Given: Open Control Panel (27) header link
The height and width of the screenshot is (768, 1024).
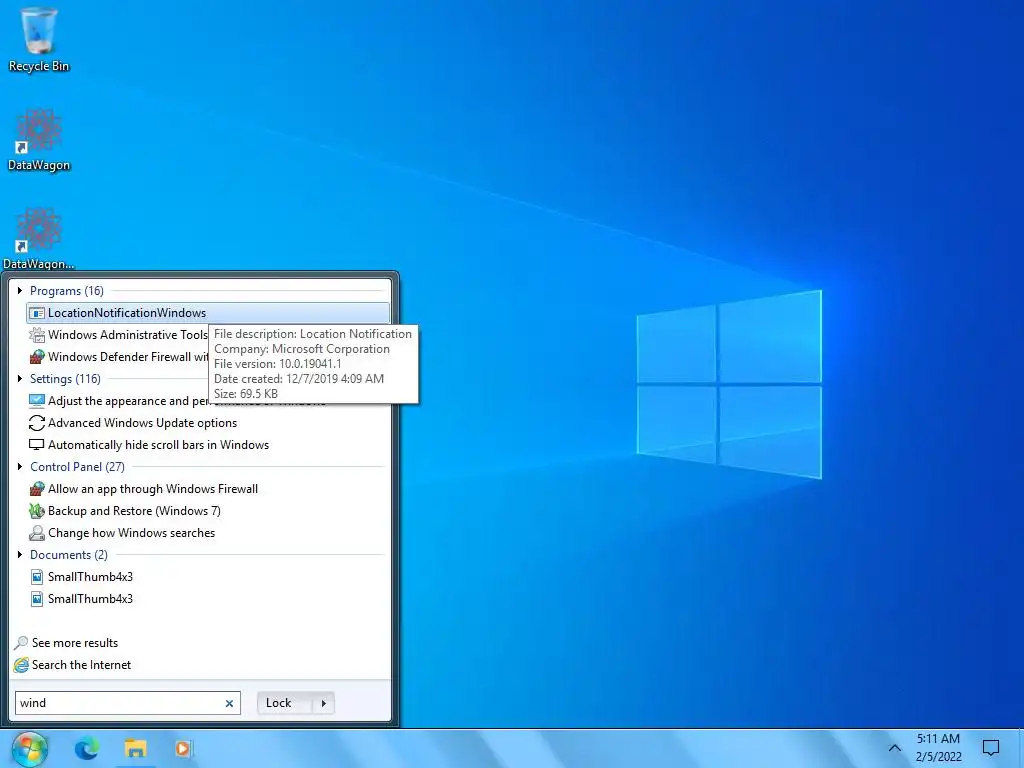Looking at the screenshot, I should click(77, 466).
